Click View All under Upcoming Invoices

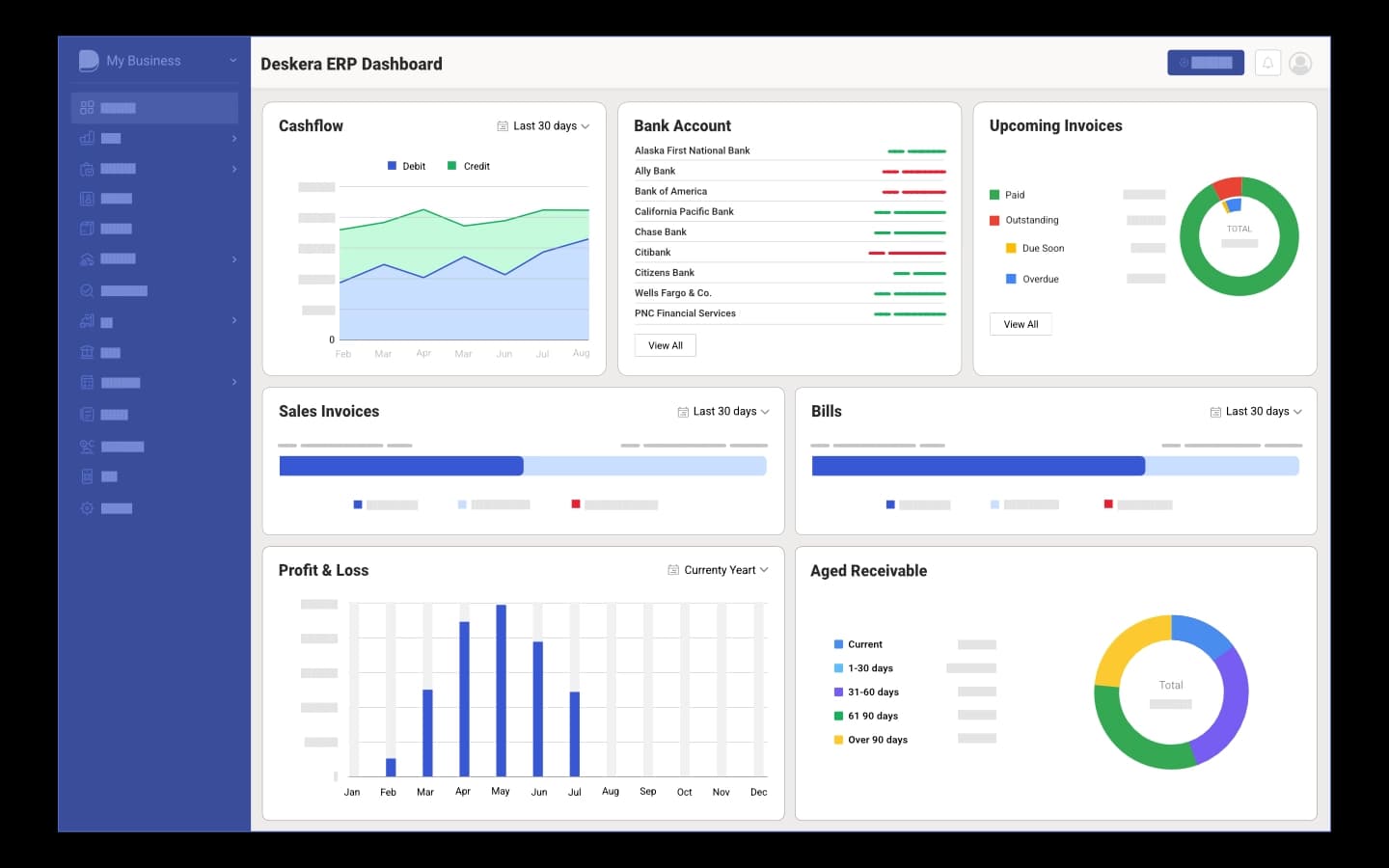point(1021,324)
